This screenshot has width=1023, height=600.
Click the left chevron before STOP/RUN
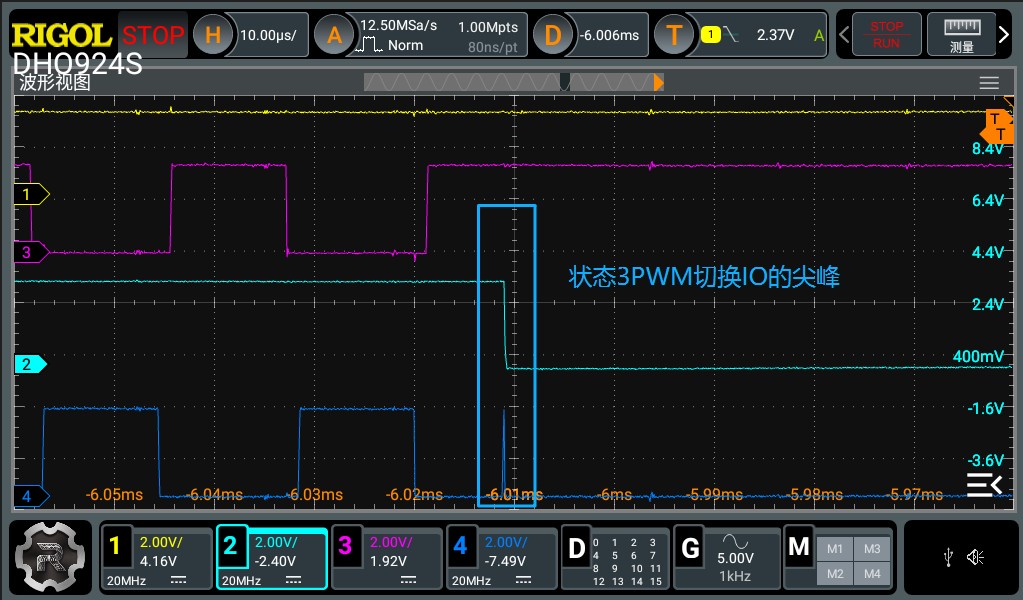coord(843,33)
